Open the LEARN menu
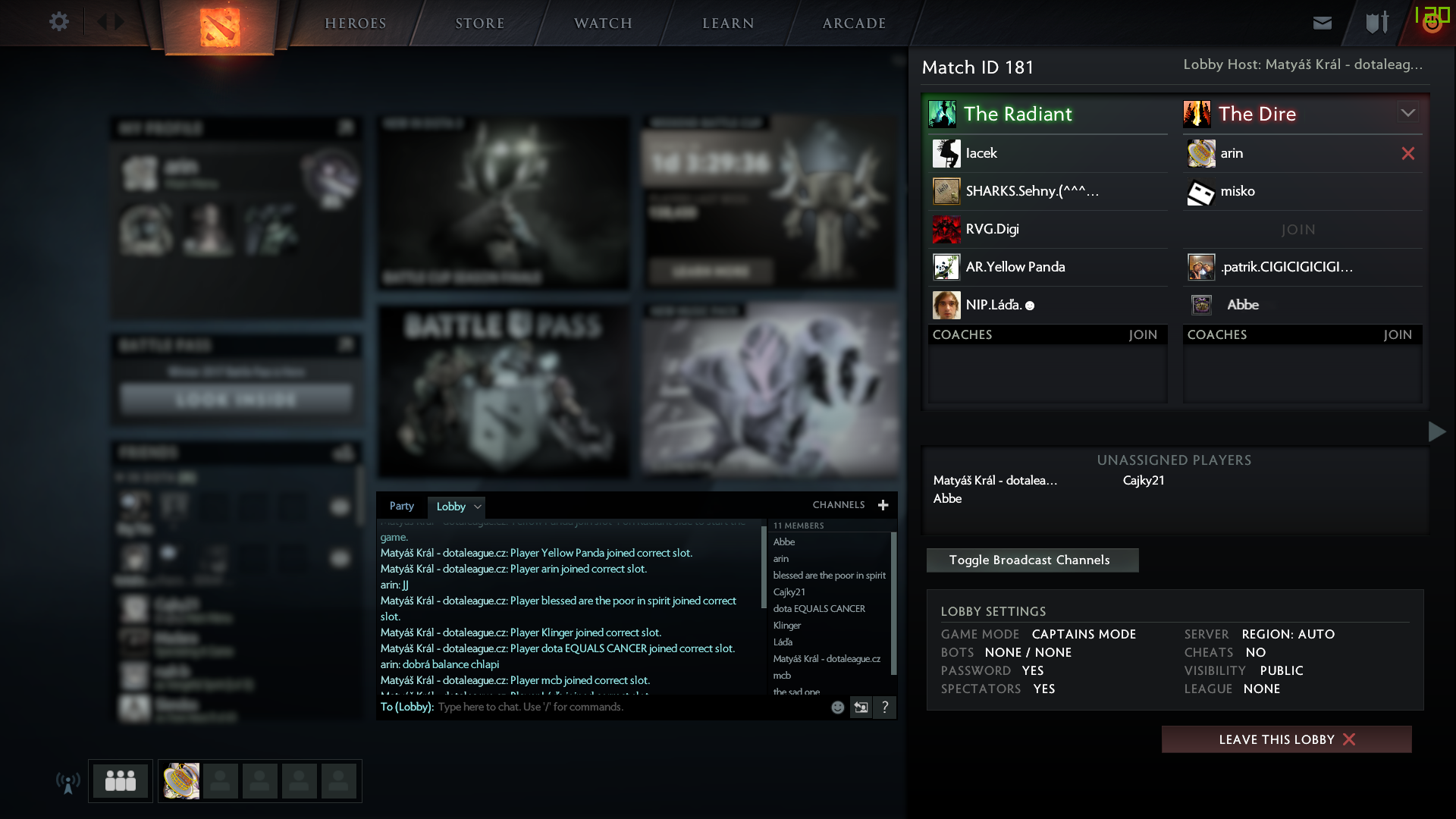The height and width of the screenshot is (819, 1456). point(729,24)
